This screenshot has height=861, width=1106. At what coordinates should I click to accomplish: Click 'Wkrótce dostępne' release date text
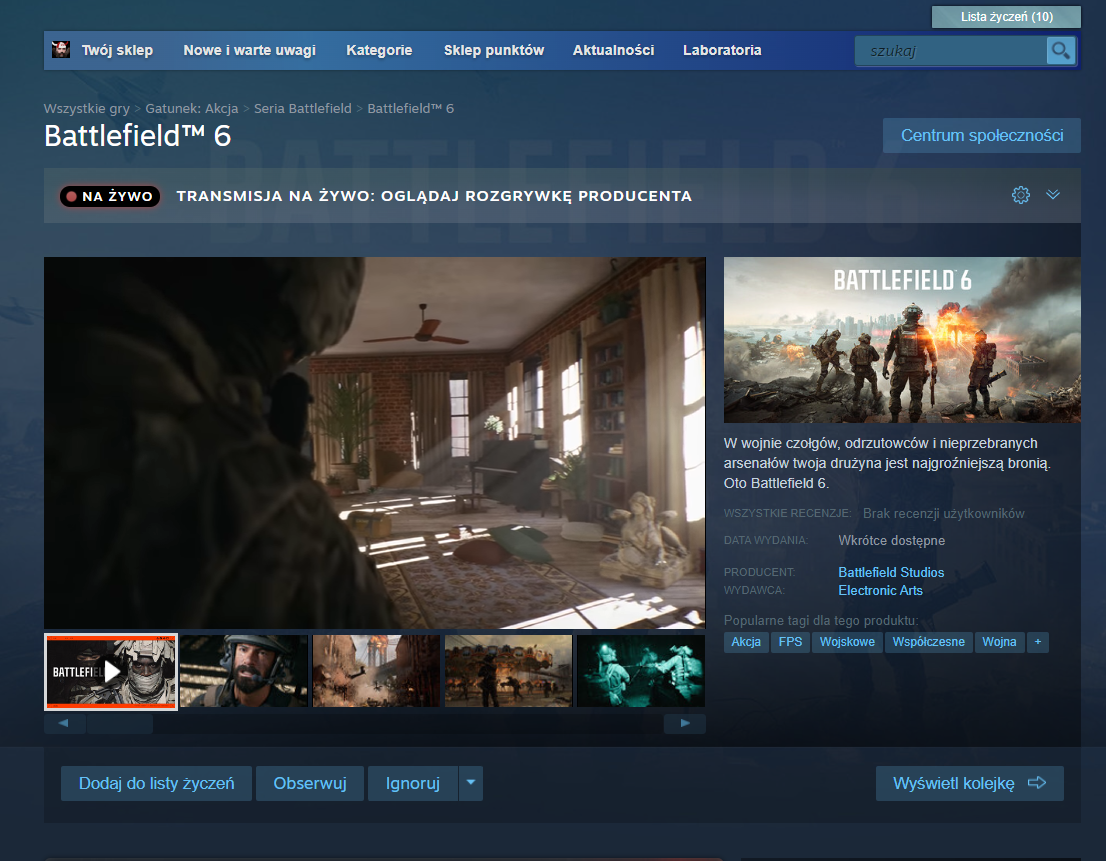click(x=892, y=540)
